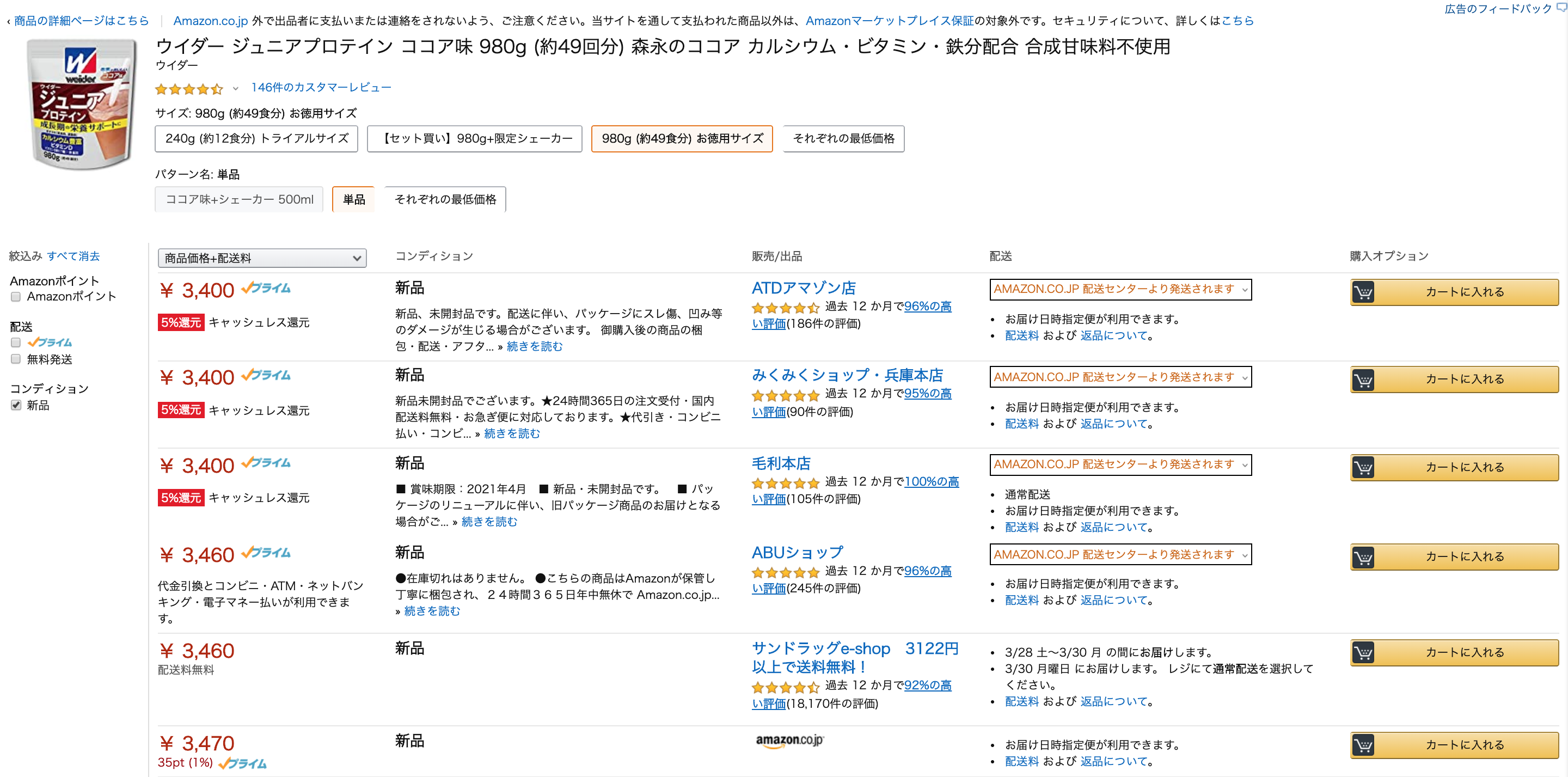This screenshot has width=1568, height=777.
Task: Select 980g (約49食分) お徳用サイズ option
Action: click(x=682, y=139)
